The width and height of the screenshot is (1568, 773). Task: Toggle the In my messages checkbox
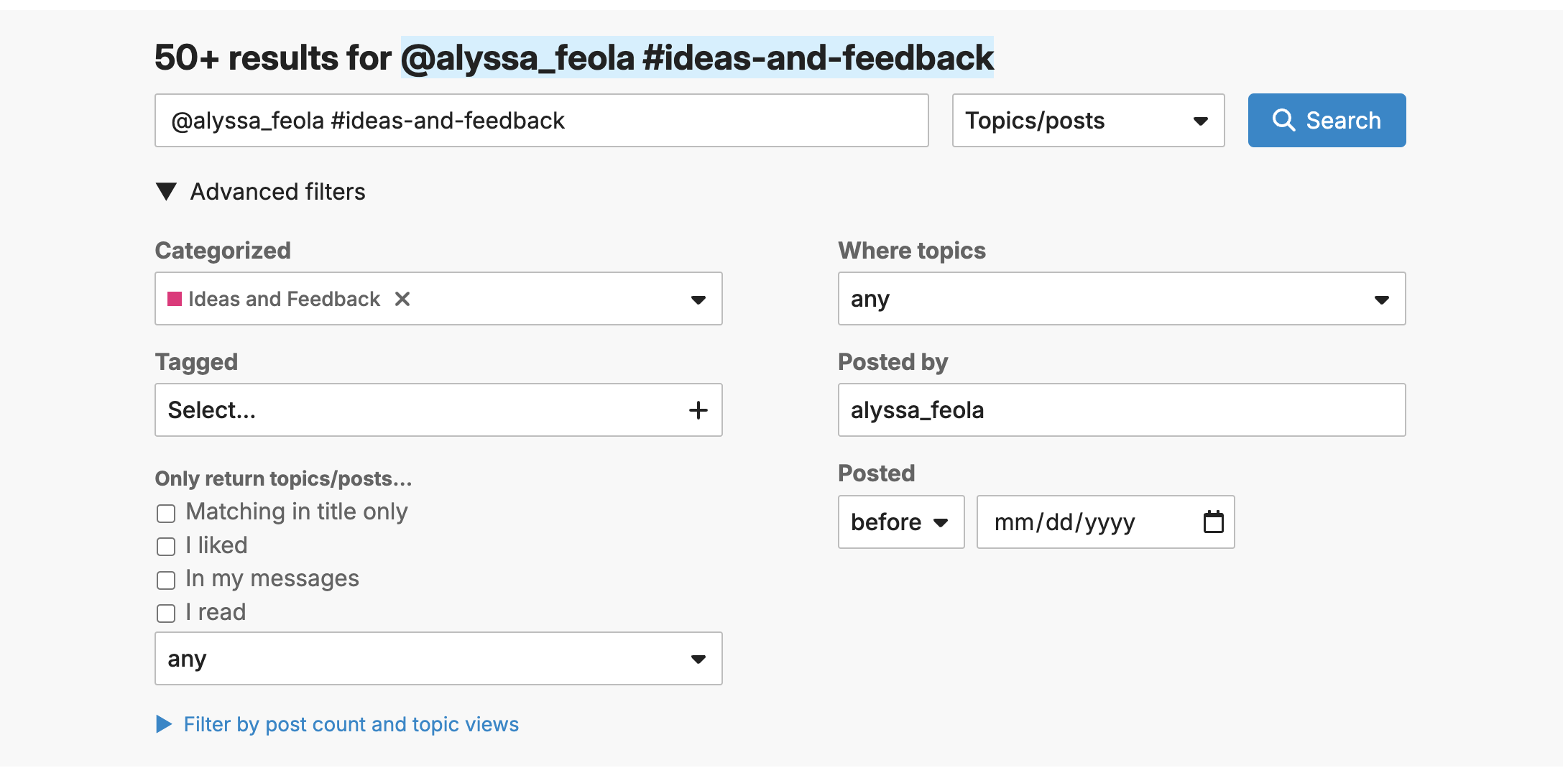166,580
